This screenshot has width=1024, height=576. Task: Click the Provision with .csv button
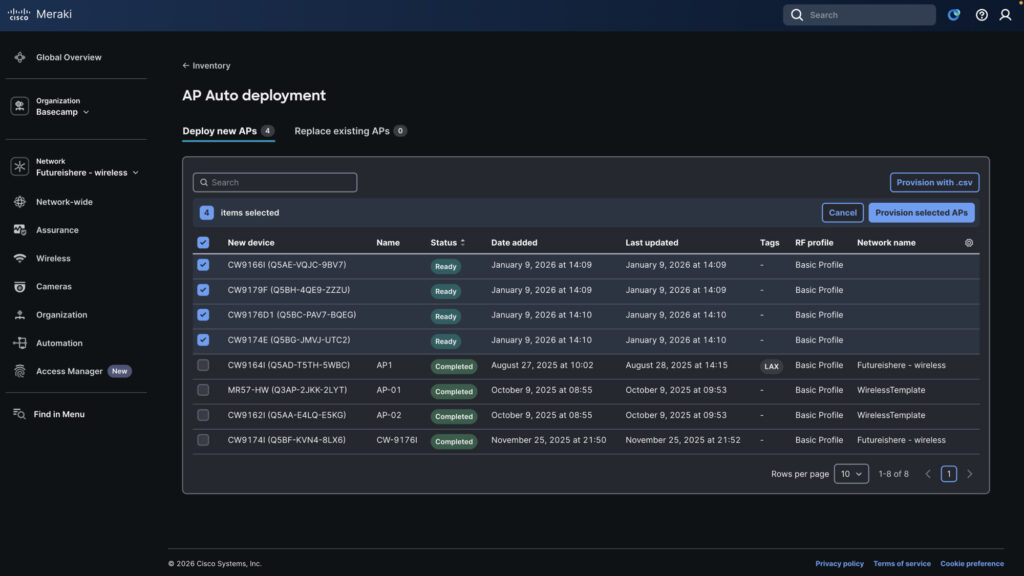point(934,182)
